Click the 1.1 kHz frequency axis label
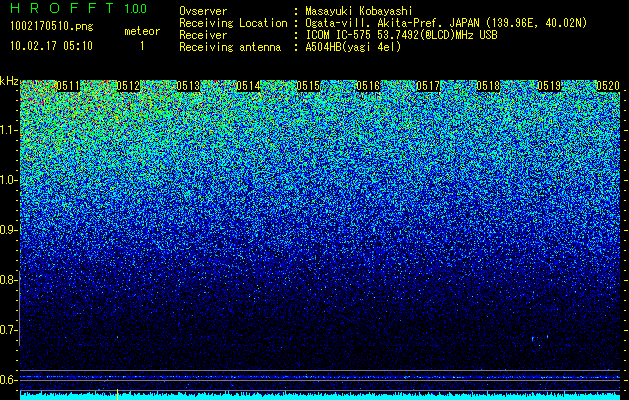 click(7, 130)
